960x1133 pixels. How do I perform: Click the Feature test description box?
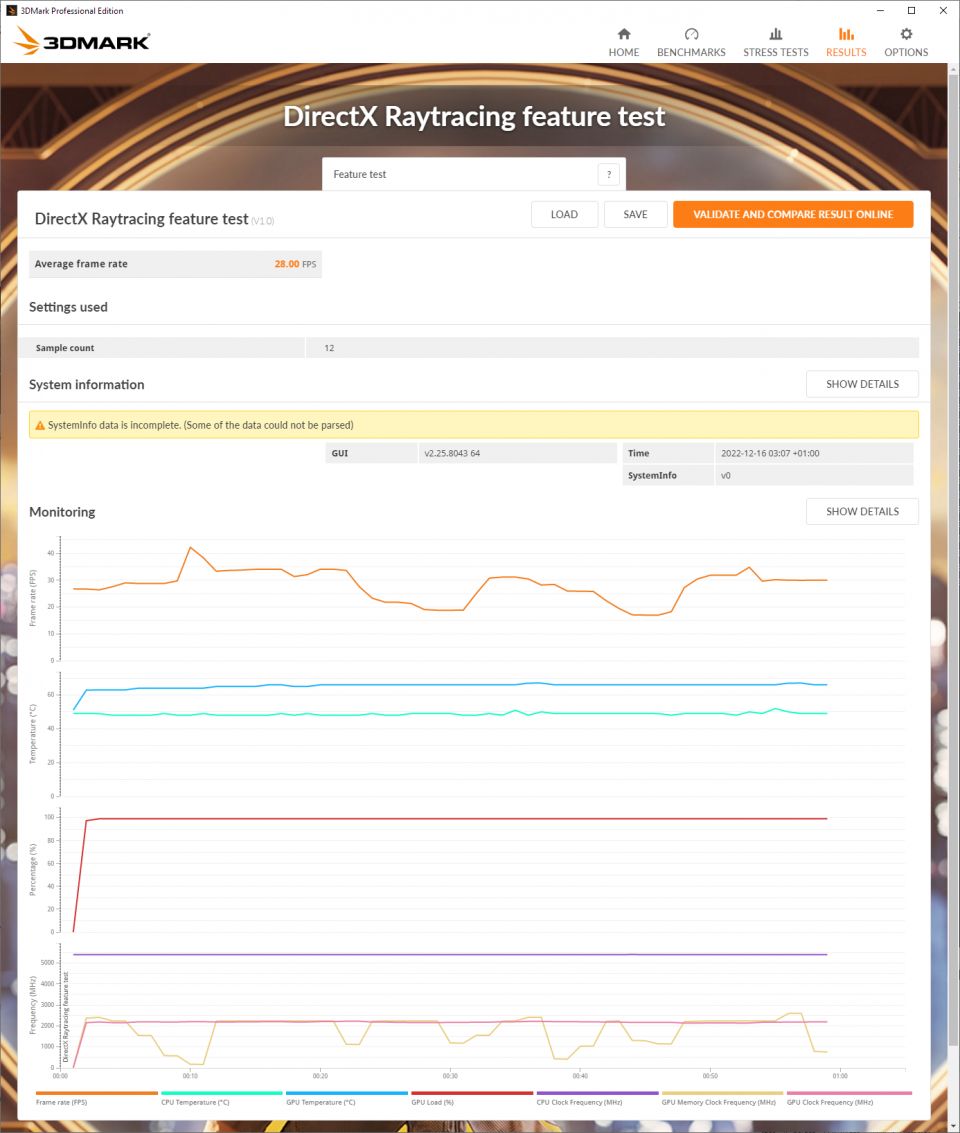coord(474,174)
